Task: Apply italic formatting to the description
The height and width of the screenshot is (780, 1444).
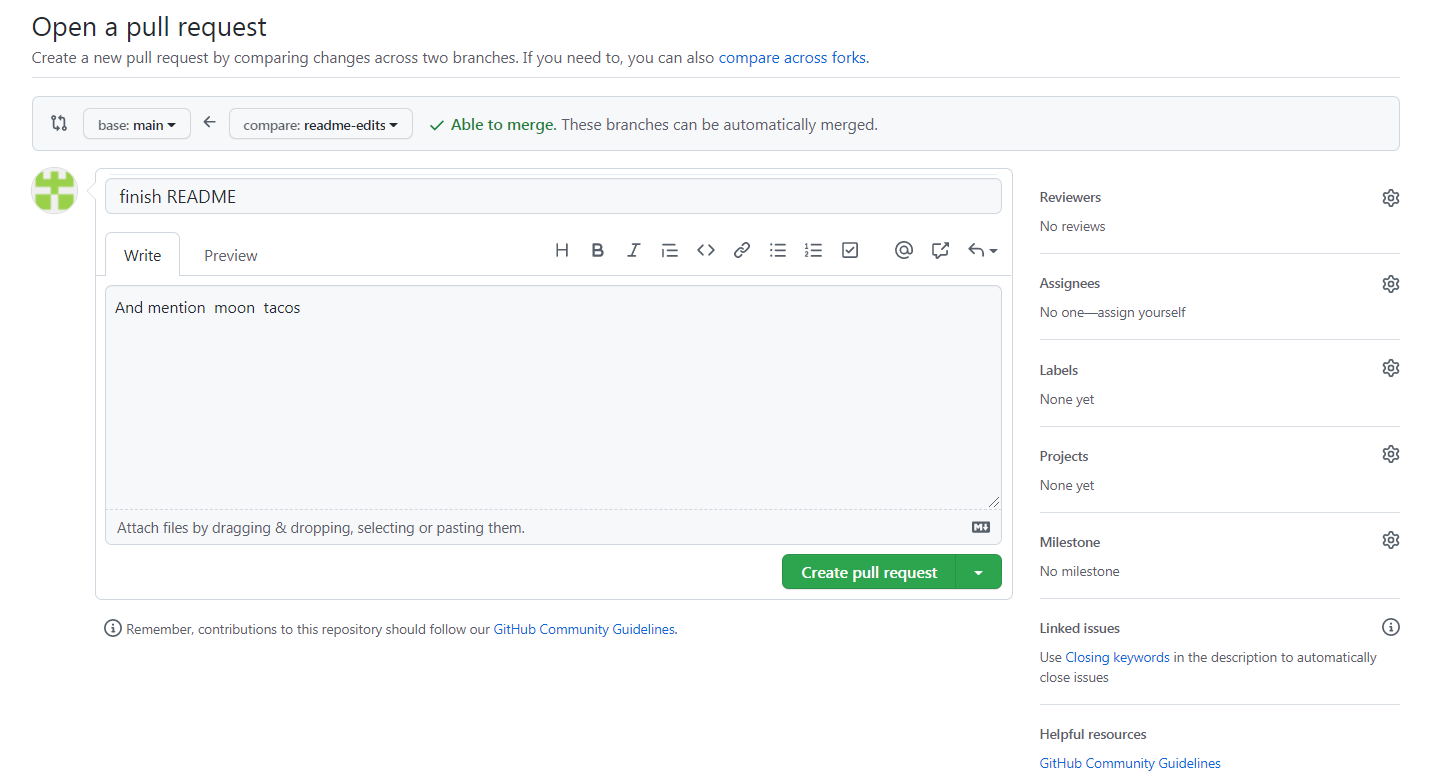Action: coord(633,250)
